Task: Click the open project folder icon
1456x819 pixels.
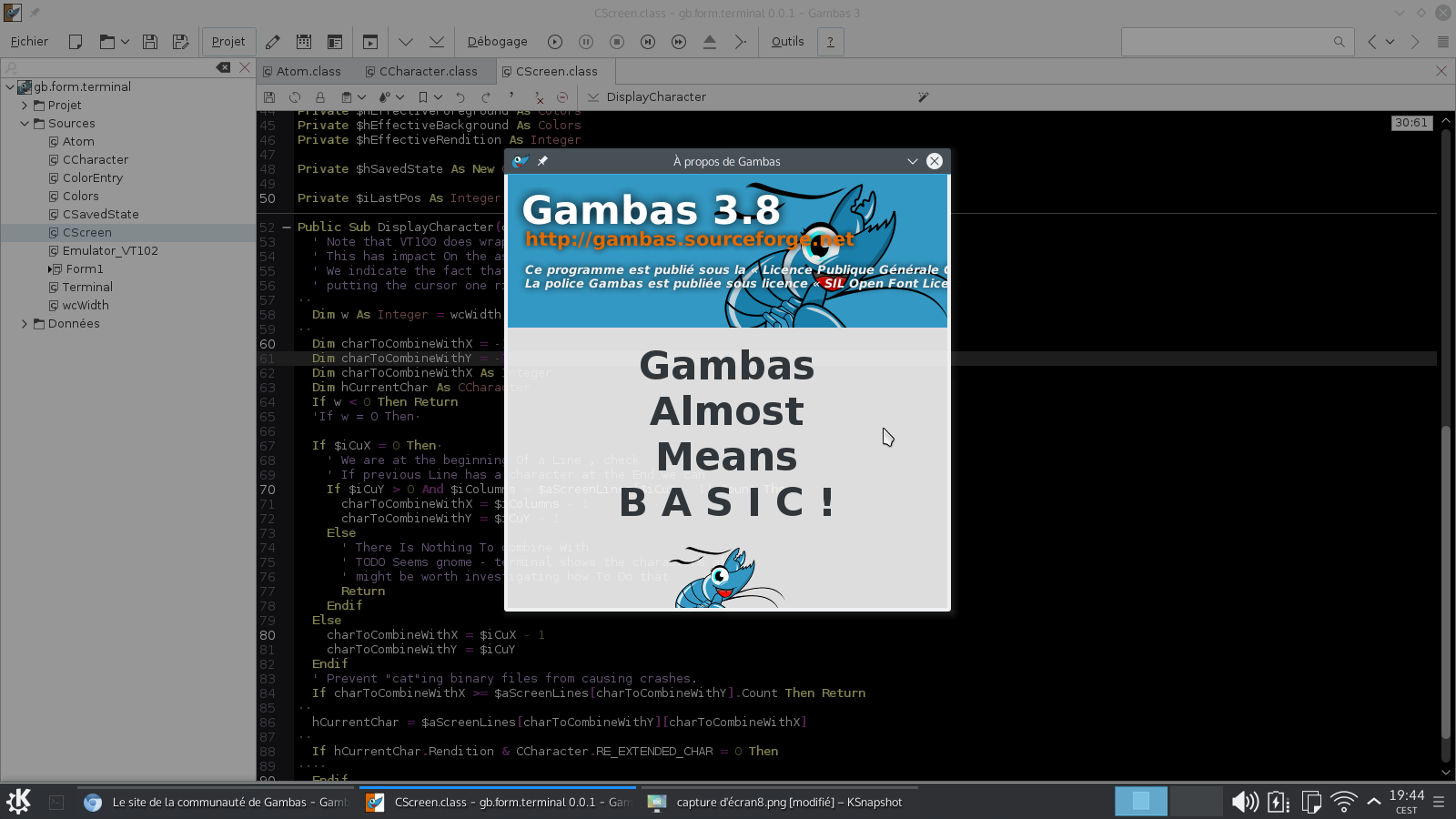Action: pos(107,42)
